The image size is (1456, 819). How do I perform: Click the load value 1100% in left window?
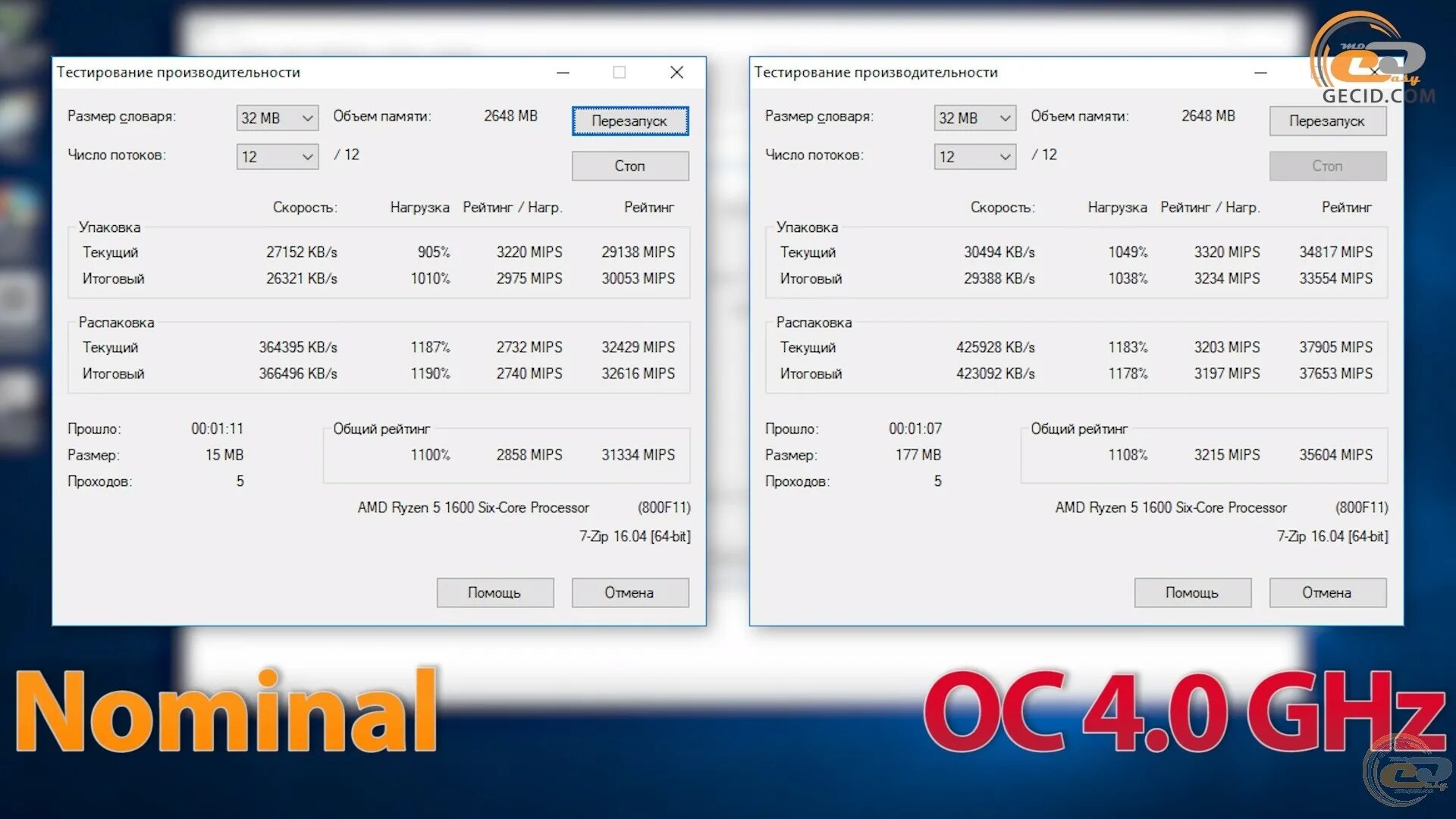pyautogui.click(x=430, y=454)
